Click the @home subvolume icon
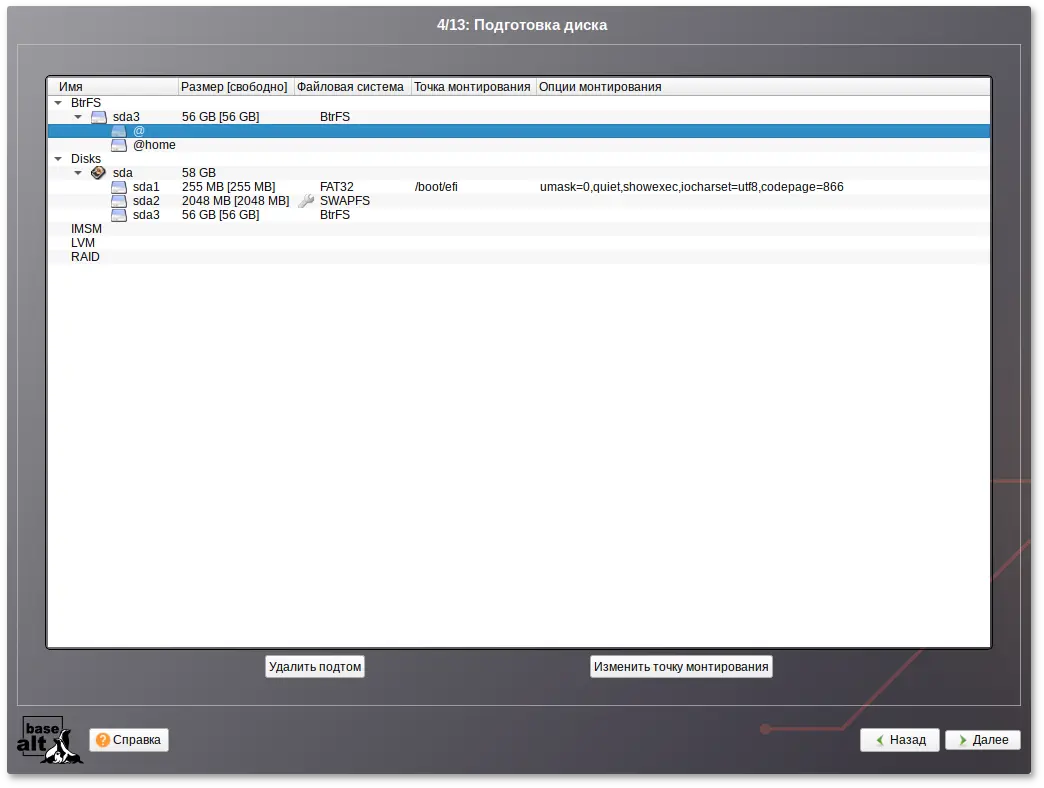 (119, 145)
